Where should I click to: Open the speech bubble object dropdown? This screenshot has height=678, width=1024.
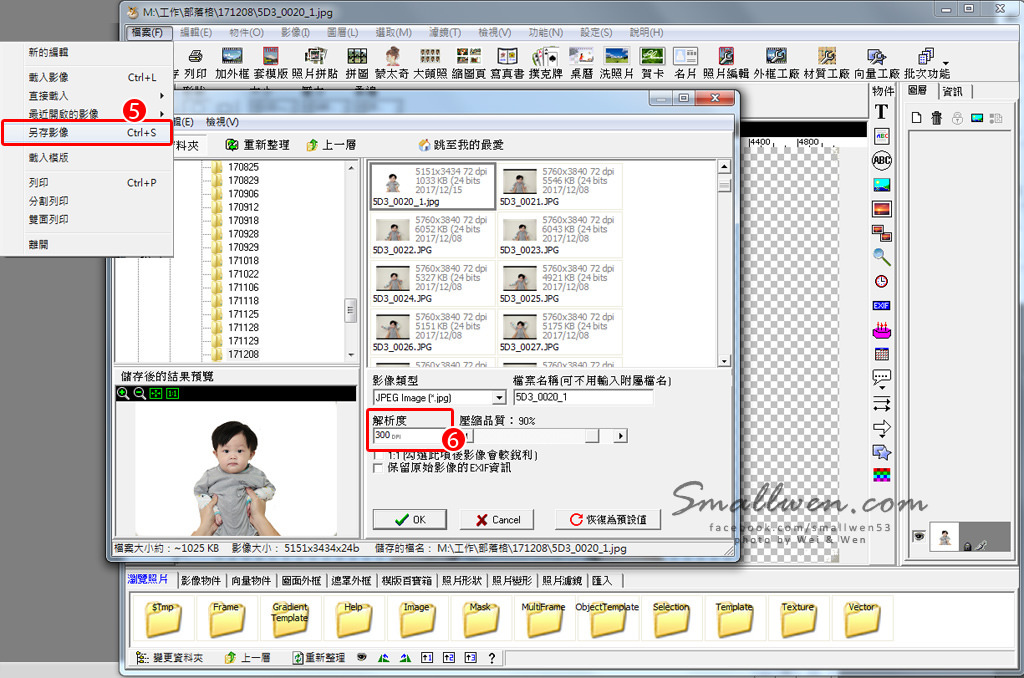click(882, 387)
